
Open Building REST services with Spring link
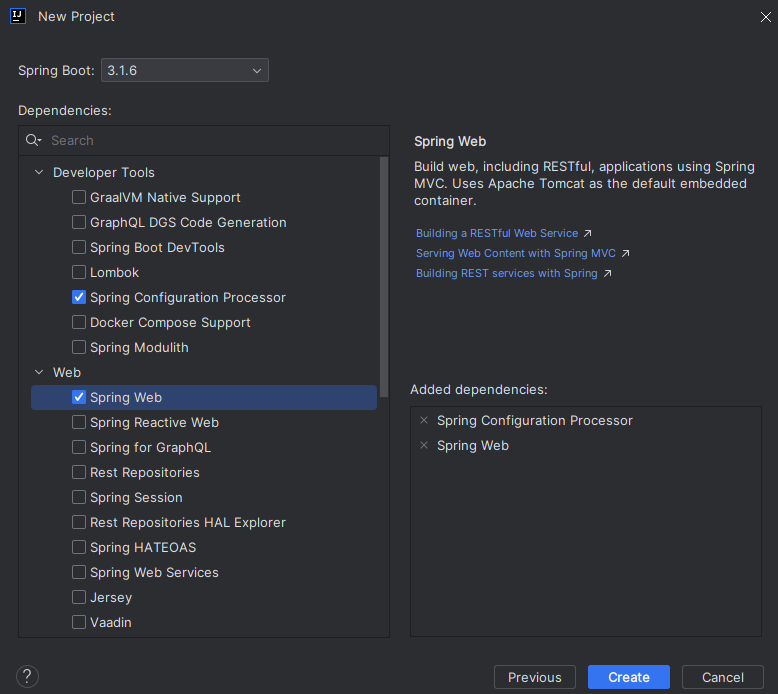point(507,273)
